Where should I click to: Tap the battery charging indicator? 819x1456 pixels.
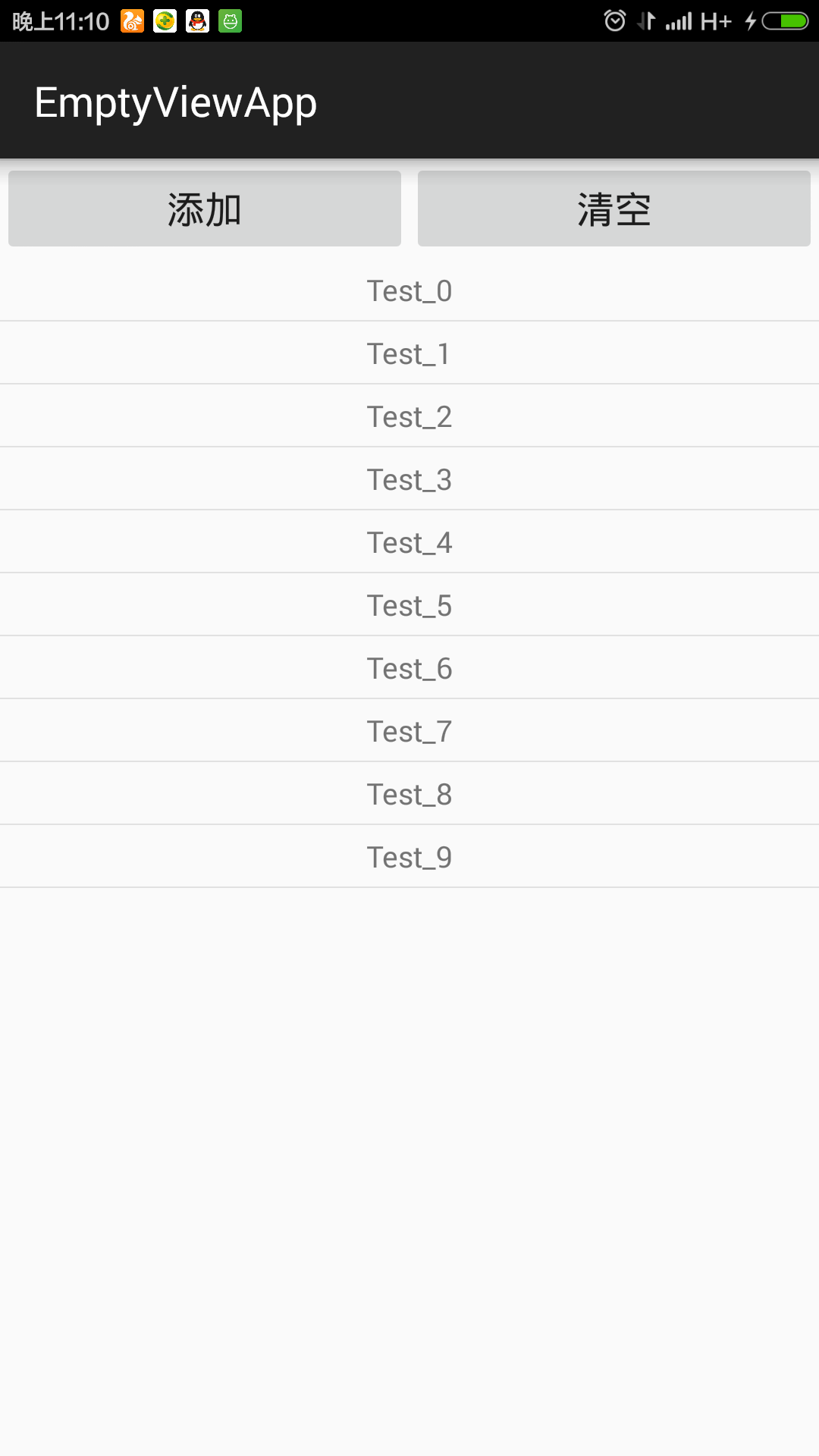785,21
